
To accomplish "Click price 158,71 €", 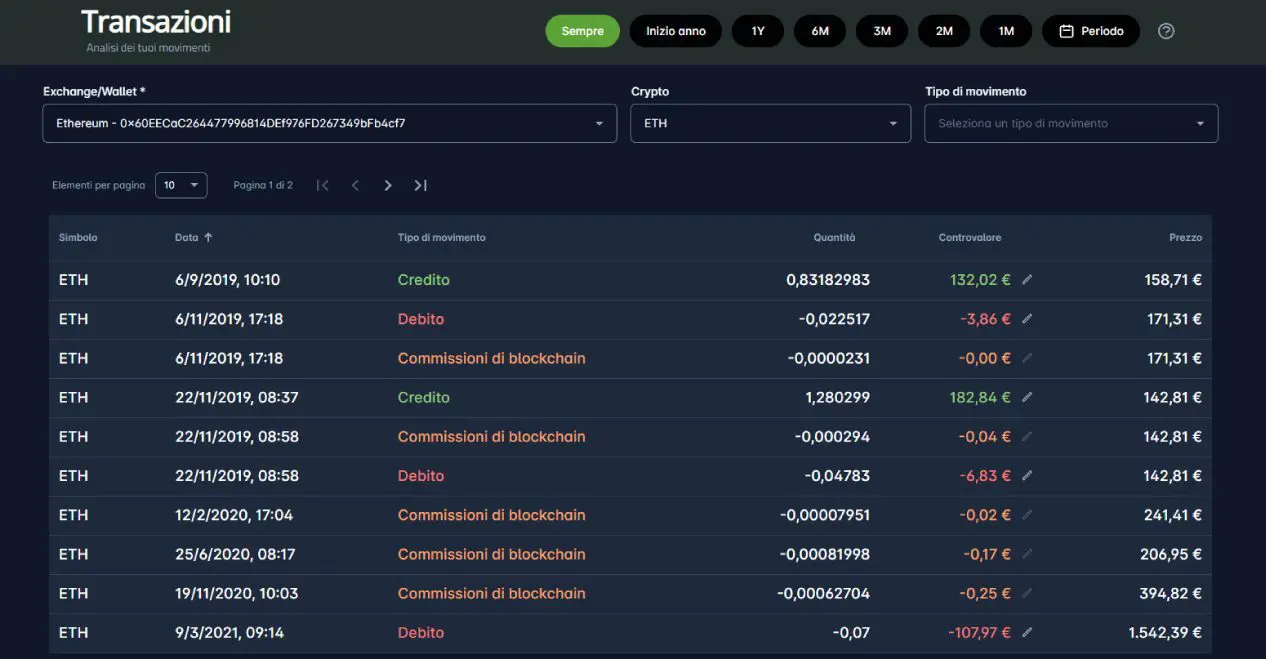I will click(1173, 280).
